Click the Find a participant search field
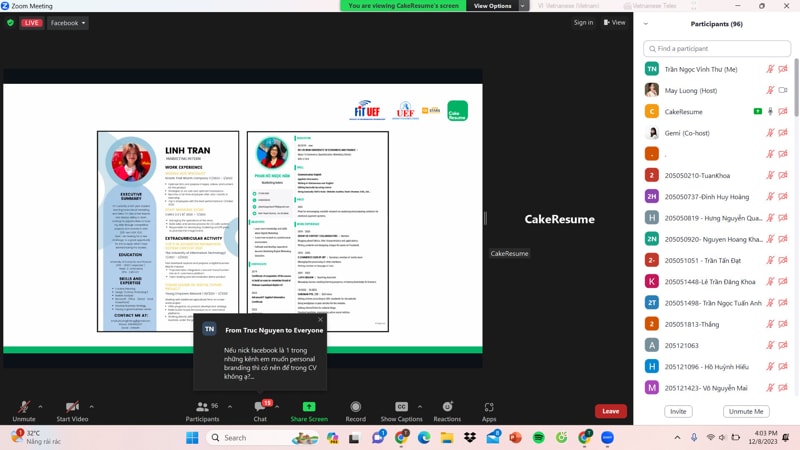 click(x=717, y=48)
